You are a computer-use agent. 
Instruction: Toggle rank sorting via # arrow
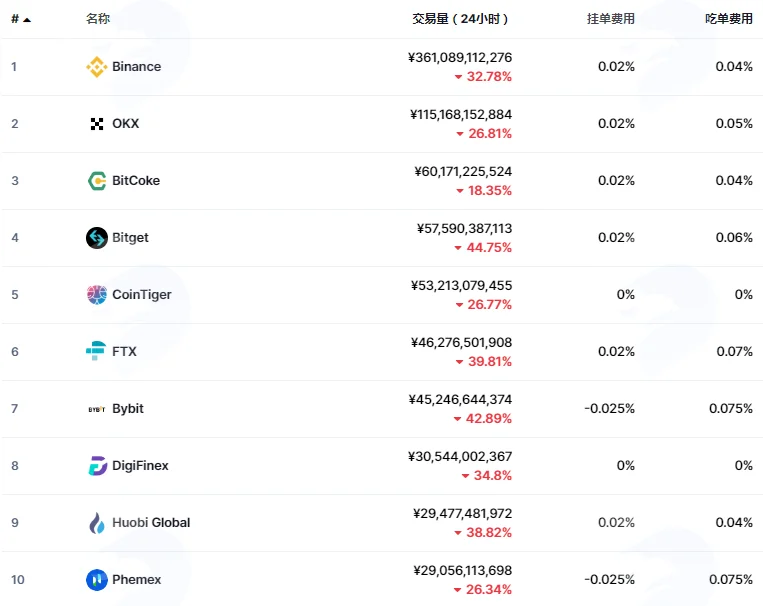coord(21,19)
